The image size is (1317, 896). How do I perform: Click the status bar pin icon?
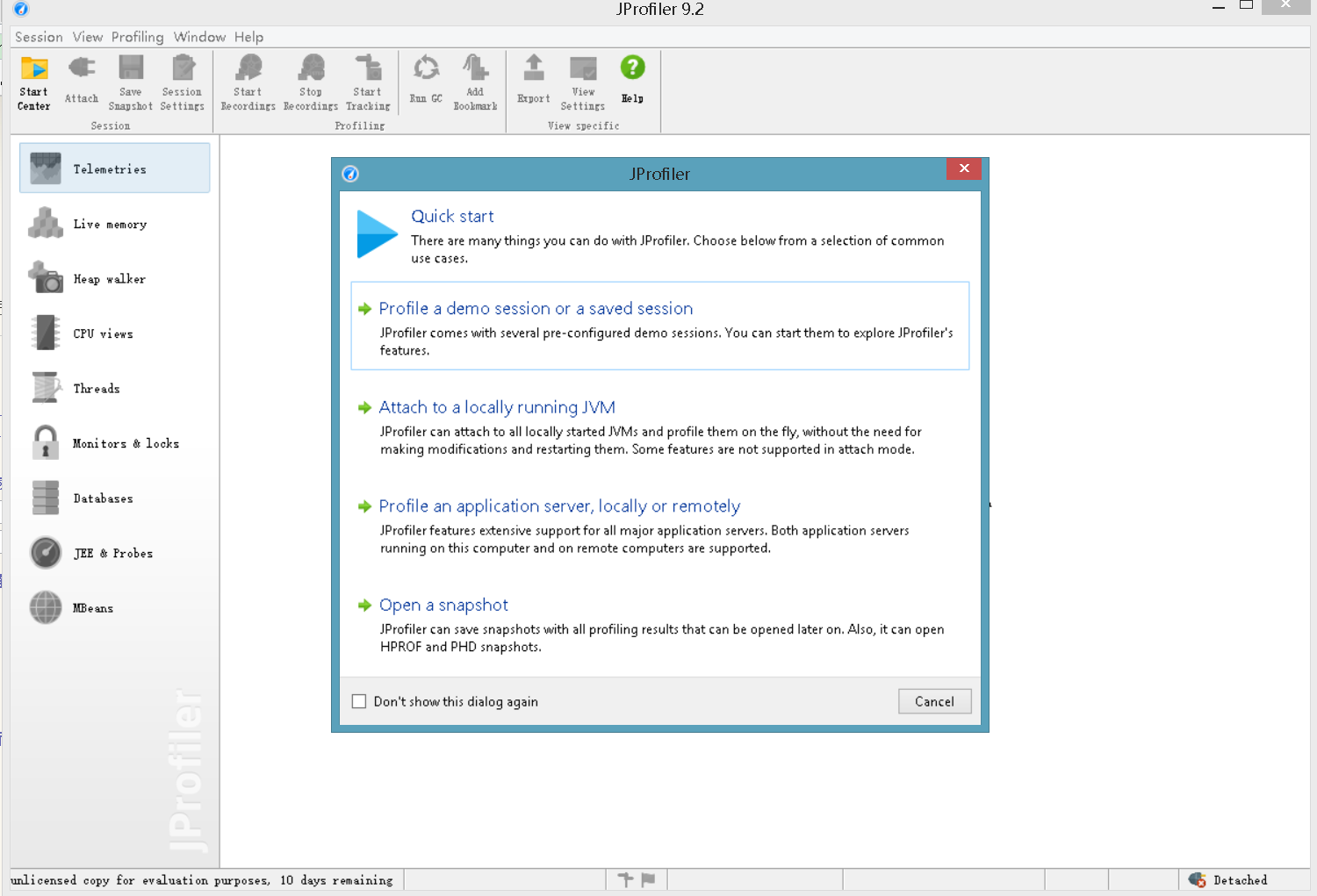(x=625, y=879)
